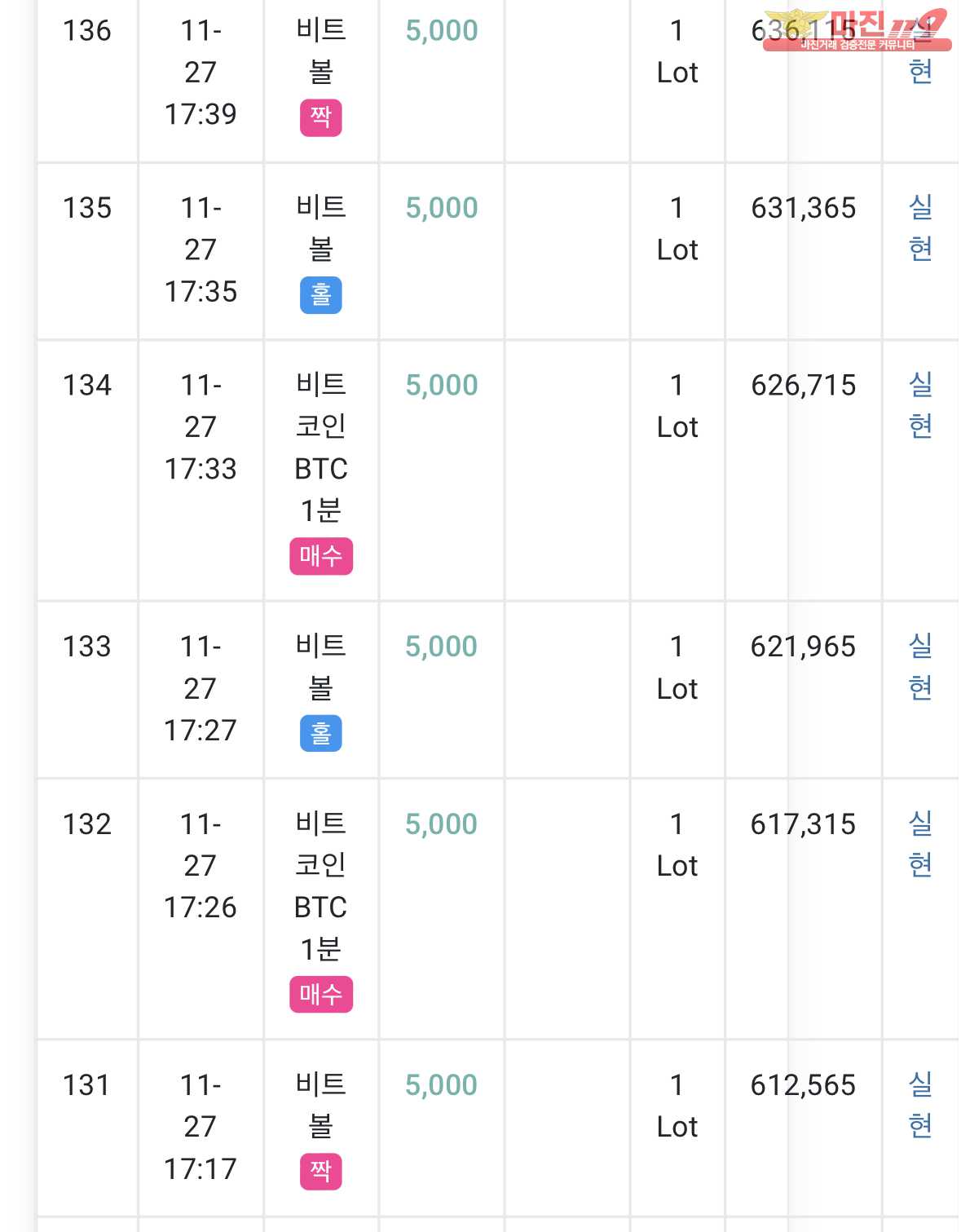Click the watermark logo at top right
Image resolution: width=961 pixels, height=1232 pixels.
(x=857, y=30)
